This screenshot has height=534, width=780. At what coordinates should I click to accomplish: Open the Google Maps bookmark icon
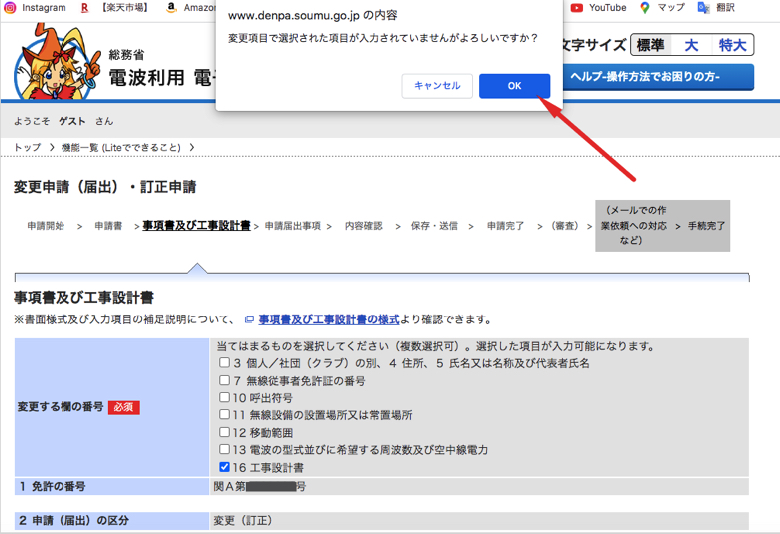click(x=645, y=7)
